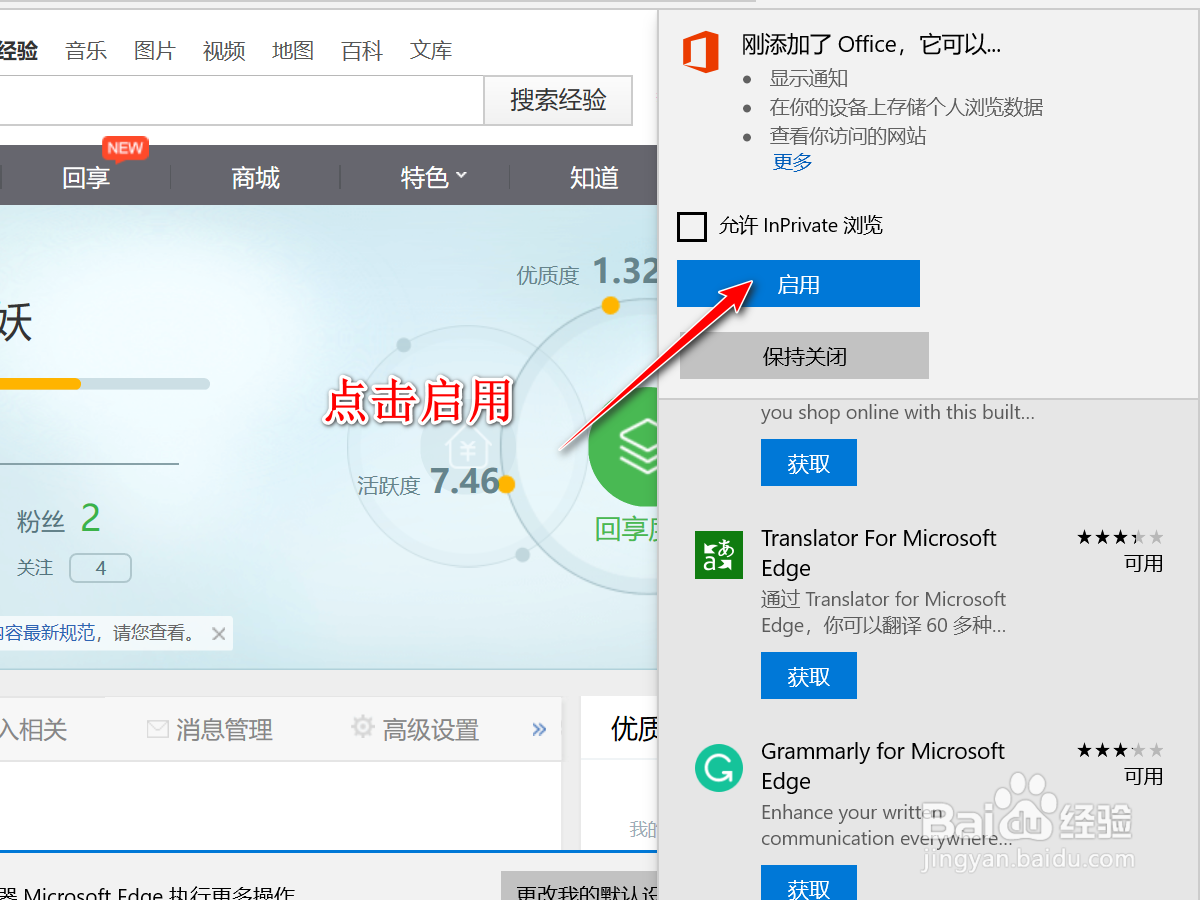This screenshot has height=900, width=1200.
Task: Close the 最新规范 notice with its X
Action: 219,633
